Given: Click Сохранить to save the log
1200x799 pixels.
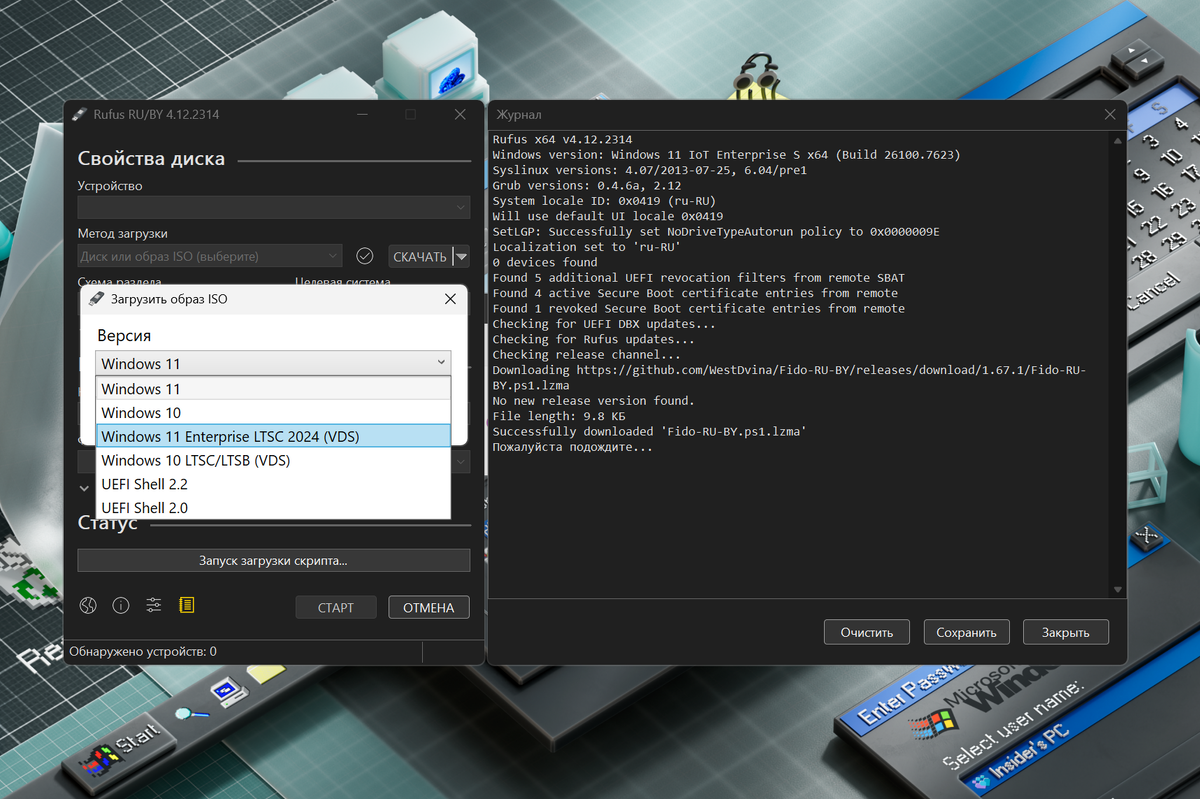Looking at the screenshot, I should tap(967, 632).
